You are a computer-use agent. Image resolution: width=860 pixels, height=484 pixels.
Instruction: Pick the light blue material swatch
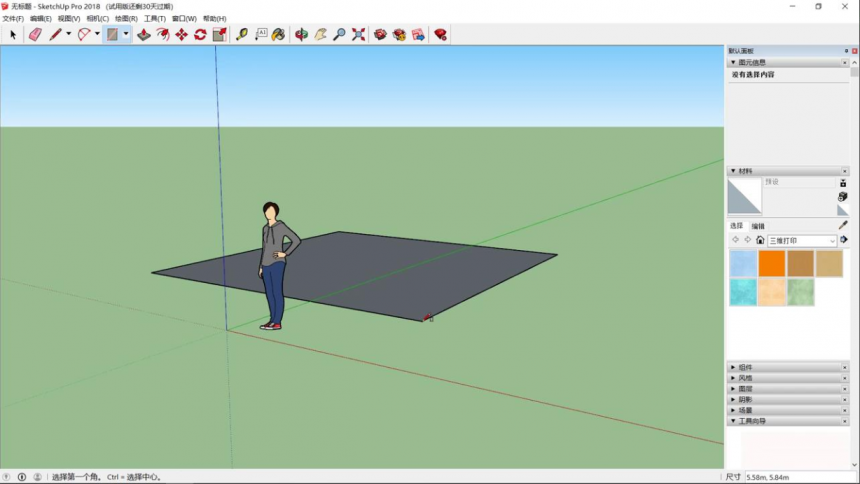coord(743,263)
